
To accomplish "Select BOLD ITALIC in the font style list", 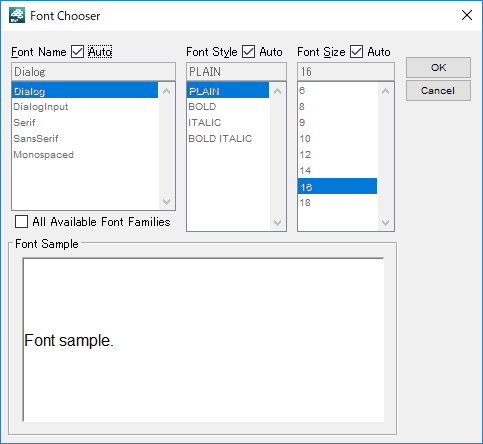I will (228, 139).
